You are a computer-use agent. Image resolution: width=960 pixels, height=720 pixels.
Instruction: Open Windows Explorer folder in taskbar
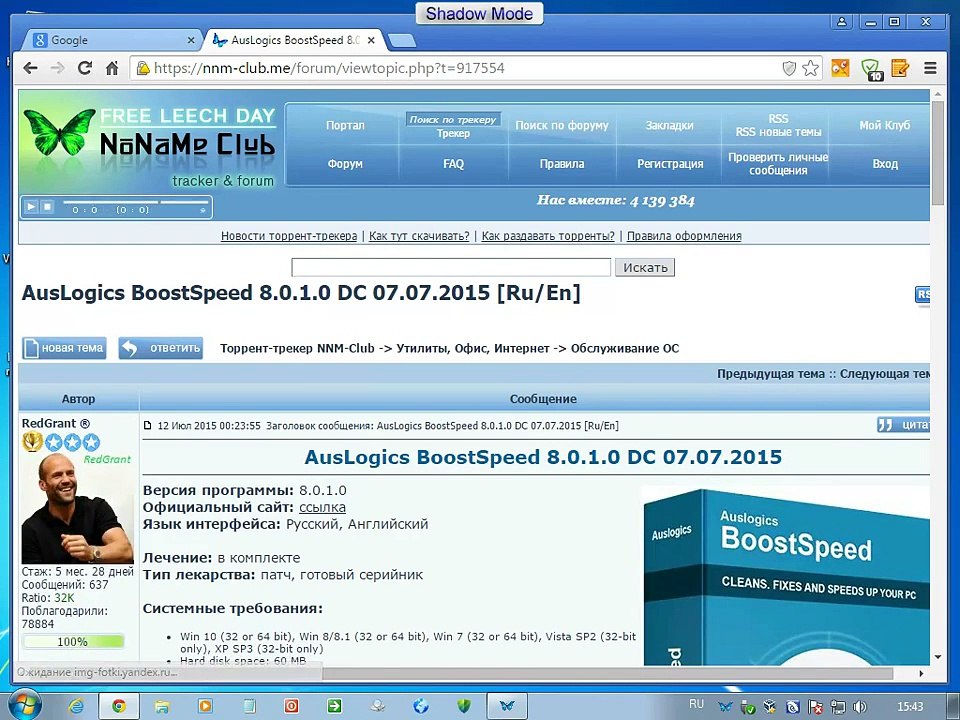pyautogui.click(x=162, y=706)
